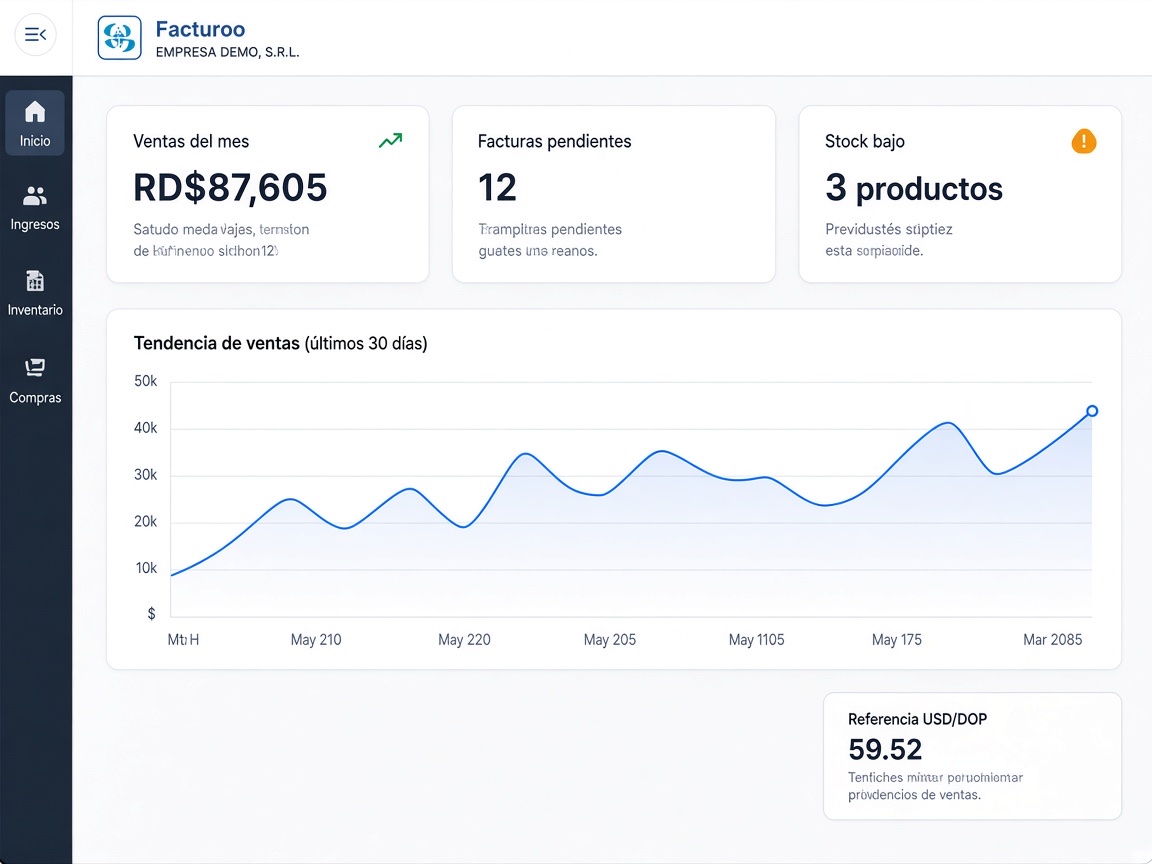The image size is (1152, 864).
Task: Go to the Ingresos section
Action: pos(35,208)
